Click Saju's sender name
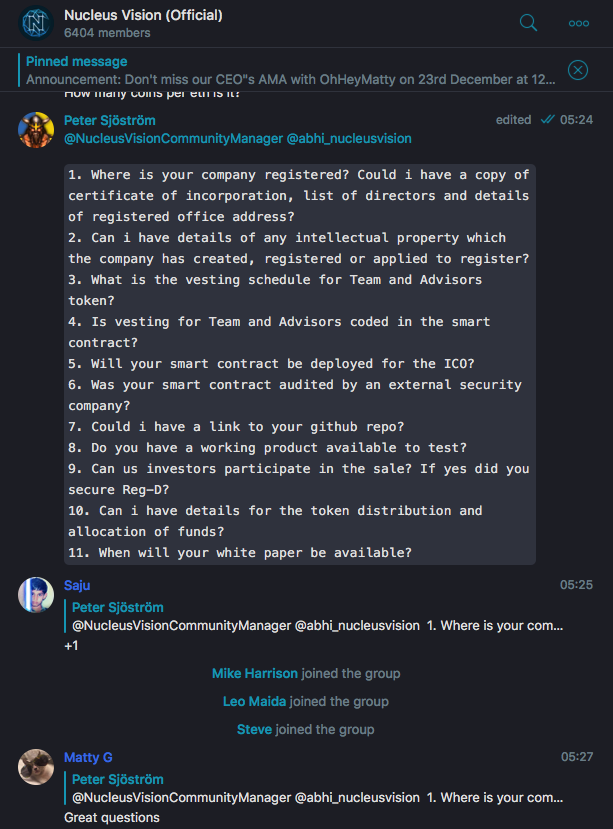 [77, 585]
